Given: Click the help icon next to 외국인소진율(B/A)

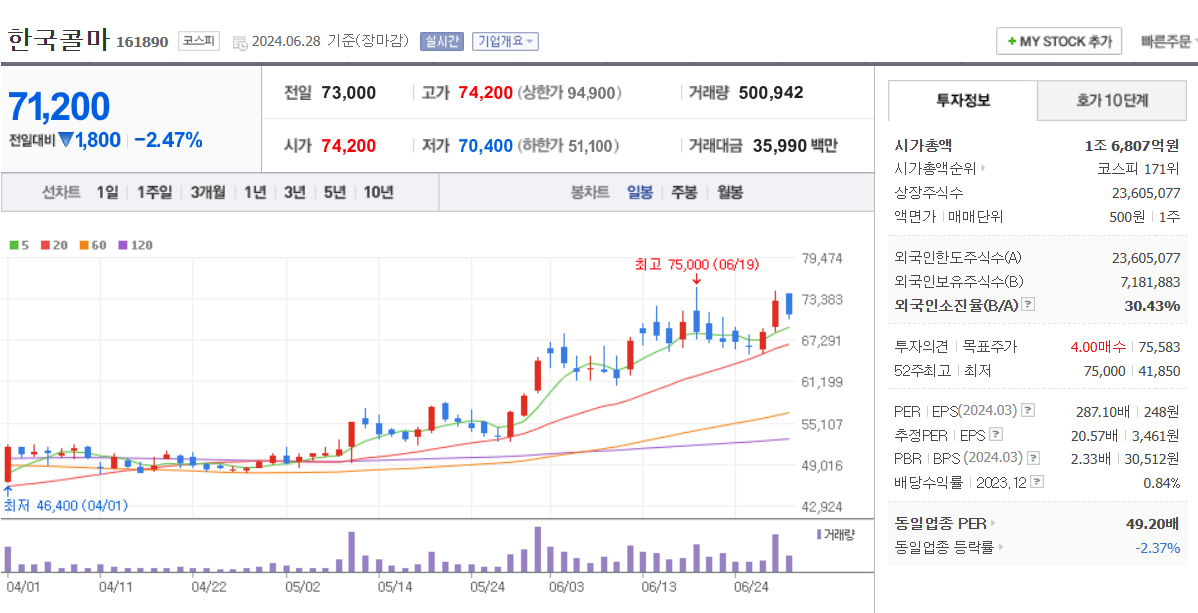Looking at the screenshot, I should click(1028, 305).
